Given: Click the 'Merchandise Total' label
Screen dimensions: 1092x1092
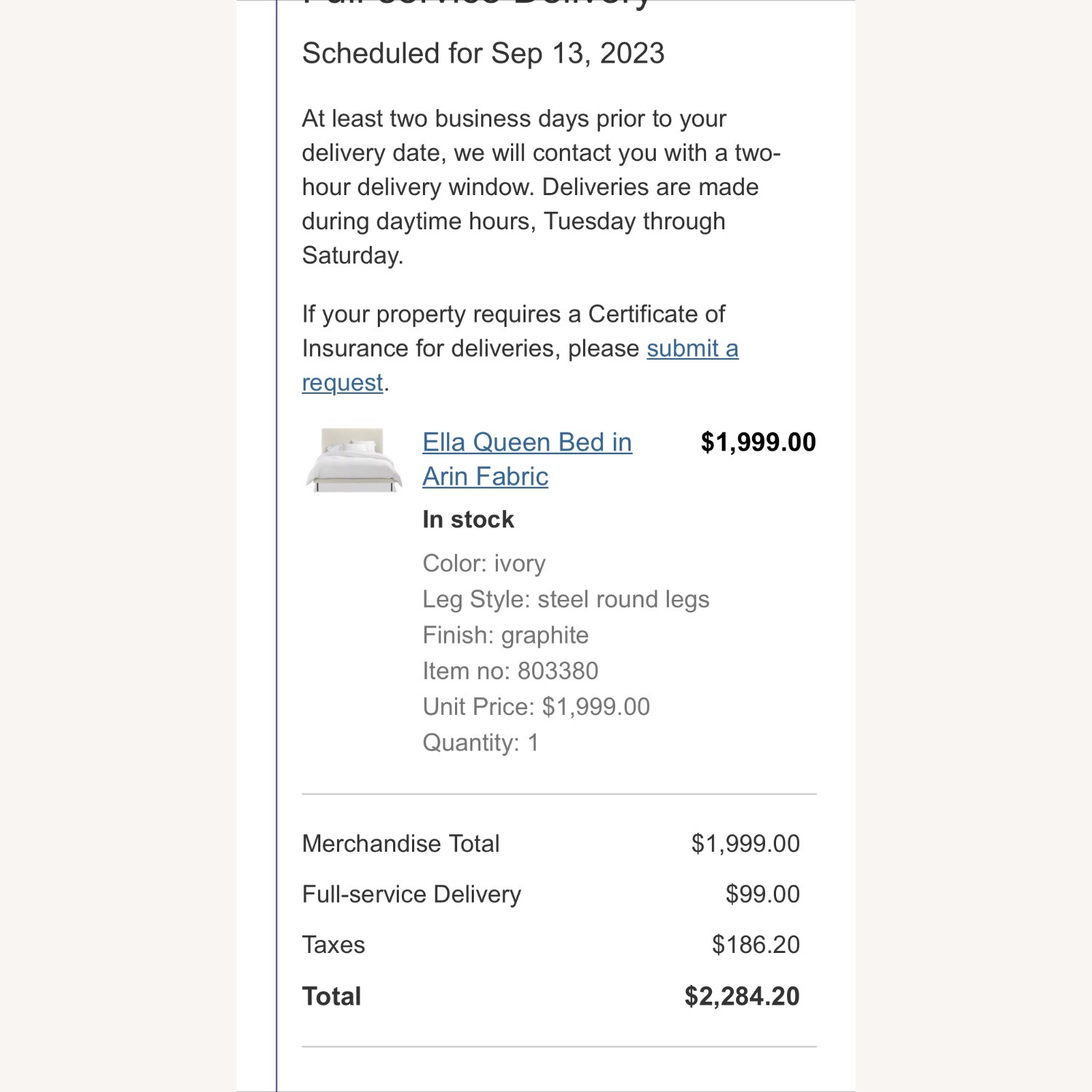Looking at the screenshot, I should coord(400,844).
